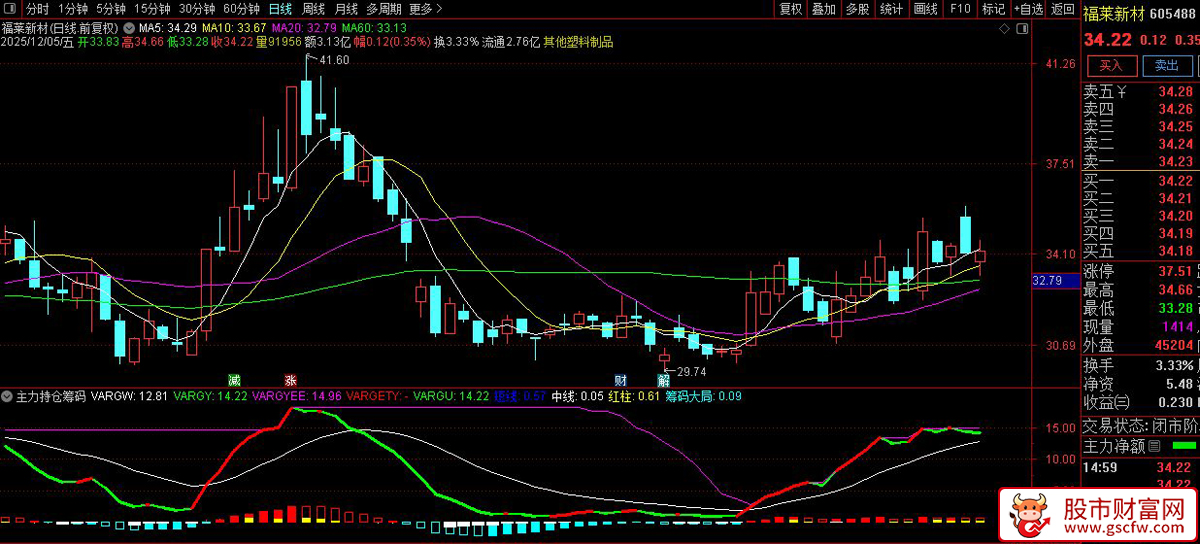Screen dimensions: 1200x544
Task: Open the 多股 multi-stock view
Action: point(857,9)
